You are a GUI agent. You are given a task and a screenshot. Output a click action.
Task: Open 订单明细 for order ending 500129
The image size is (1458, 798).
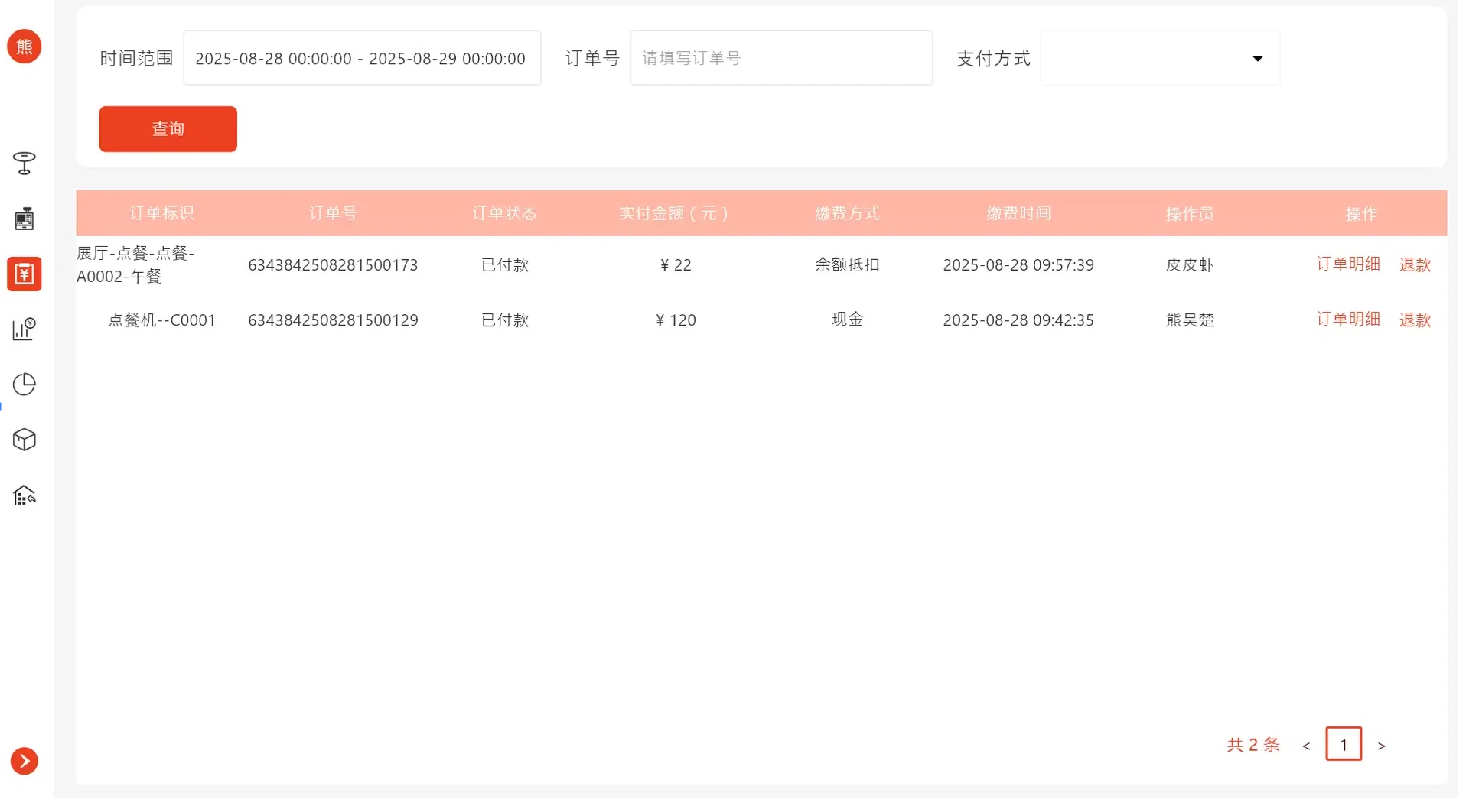[x=1348, y=319]
